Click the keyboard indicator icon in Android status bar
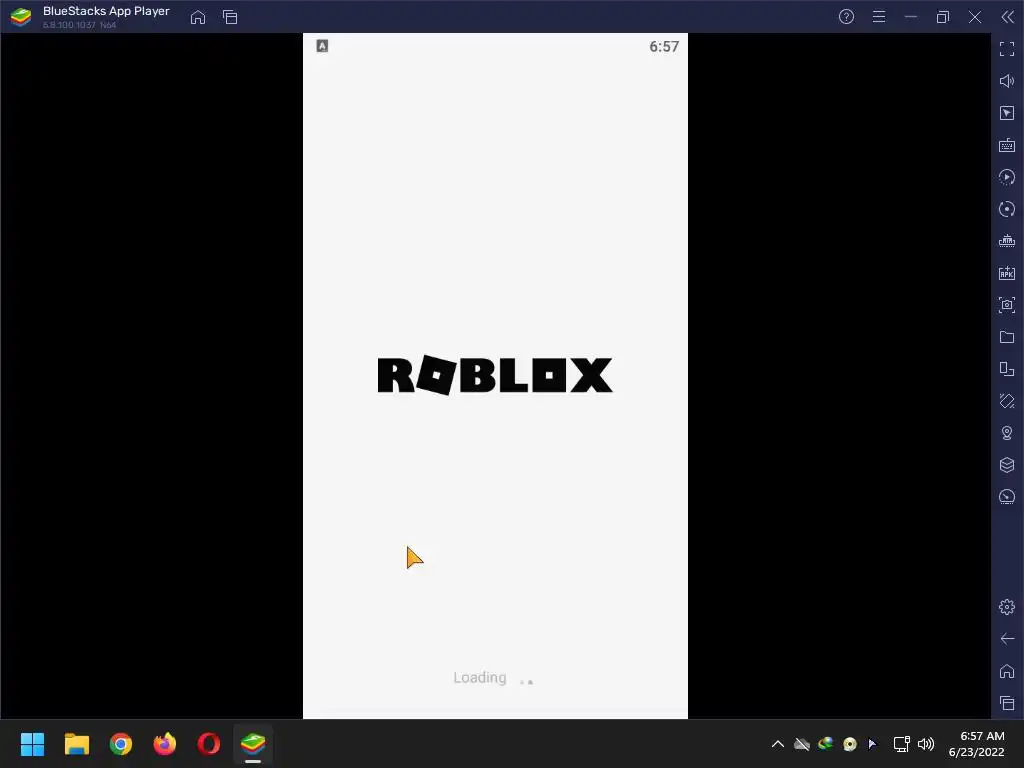1024x768 pixels. click(322, 46)
